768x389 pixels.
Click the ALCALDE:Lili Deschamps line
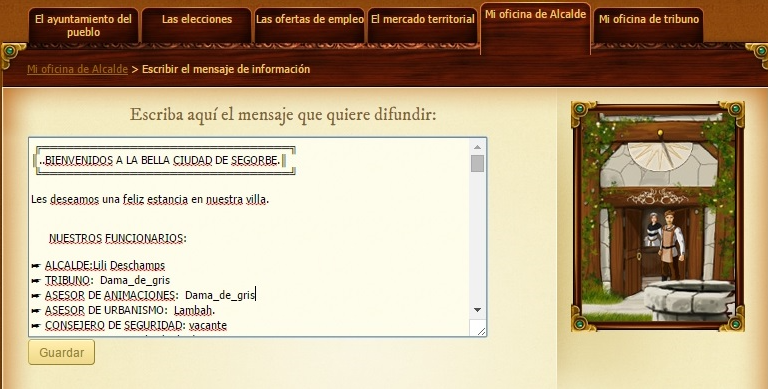pyautogui.click(x=98, y=266)
